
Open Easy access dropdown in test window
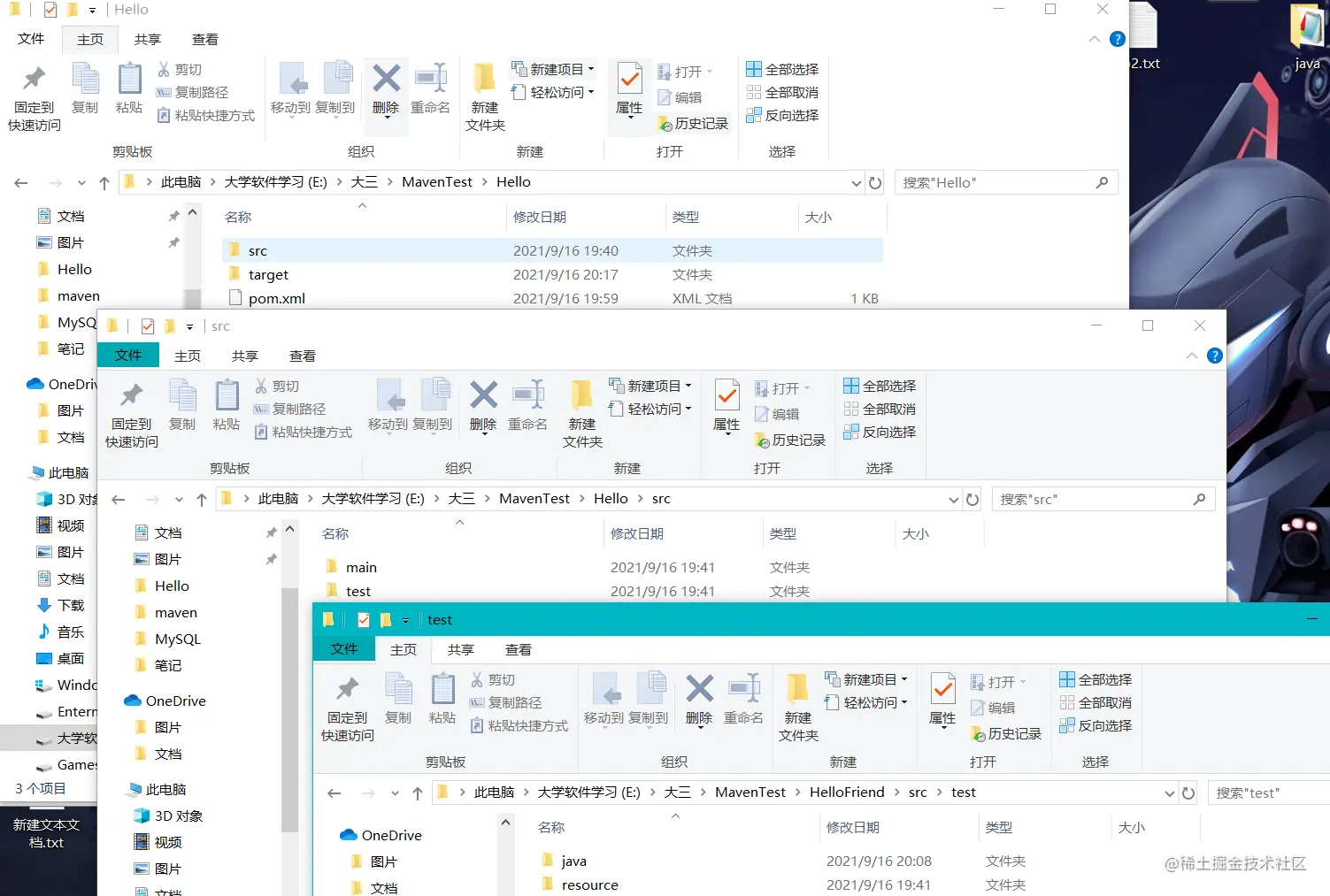click(x=866, y=702)
